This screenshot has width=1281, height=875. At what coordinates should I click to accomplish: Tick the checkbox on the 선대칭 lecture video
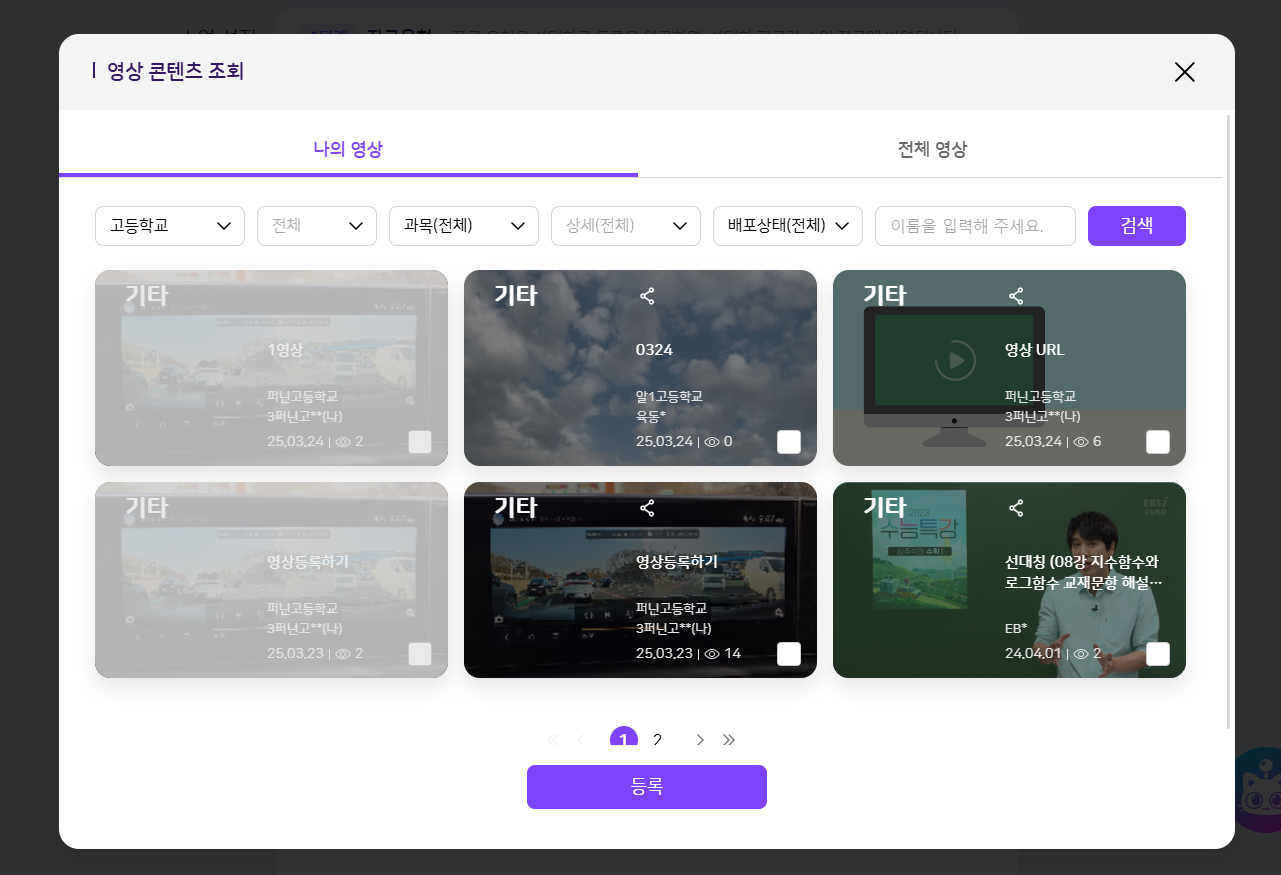click(x=1158, y=654)
